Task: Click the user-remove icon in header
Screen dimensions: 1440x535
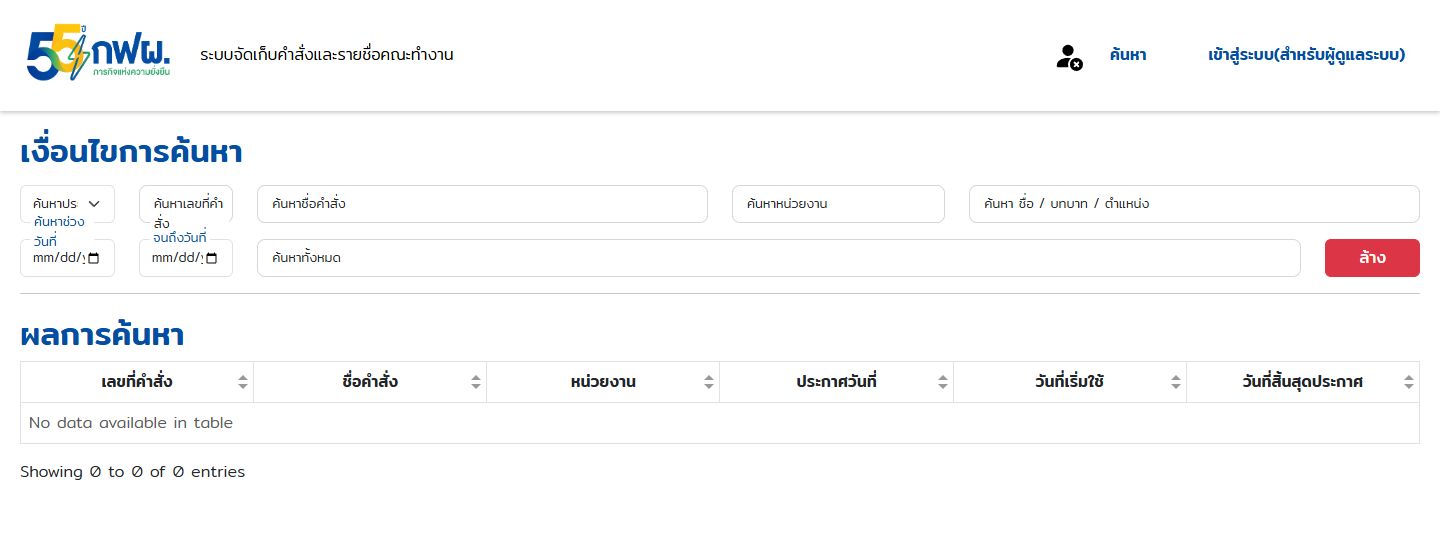Action: pos(1069,57)
